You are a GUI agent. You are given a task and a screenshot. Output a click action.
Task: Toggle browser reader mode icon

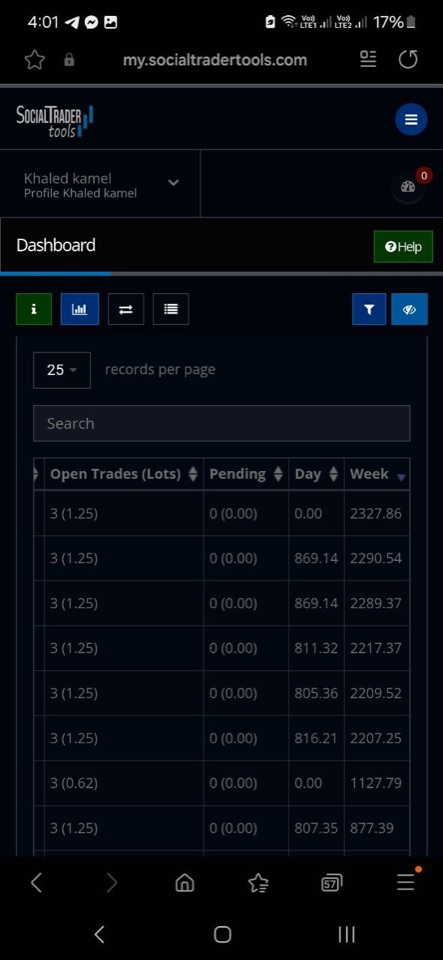pyautogui.click(x=368, y=59)
